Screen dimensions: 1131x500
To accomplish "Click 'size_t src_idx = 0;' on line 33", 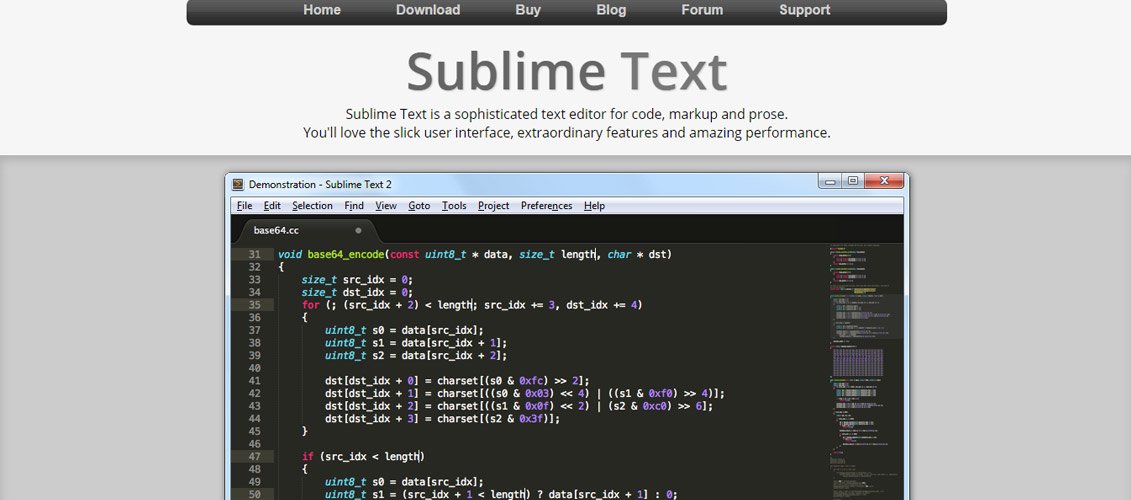I will click(x=357, y=279).
